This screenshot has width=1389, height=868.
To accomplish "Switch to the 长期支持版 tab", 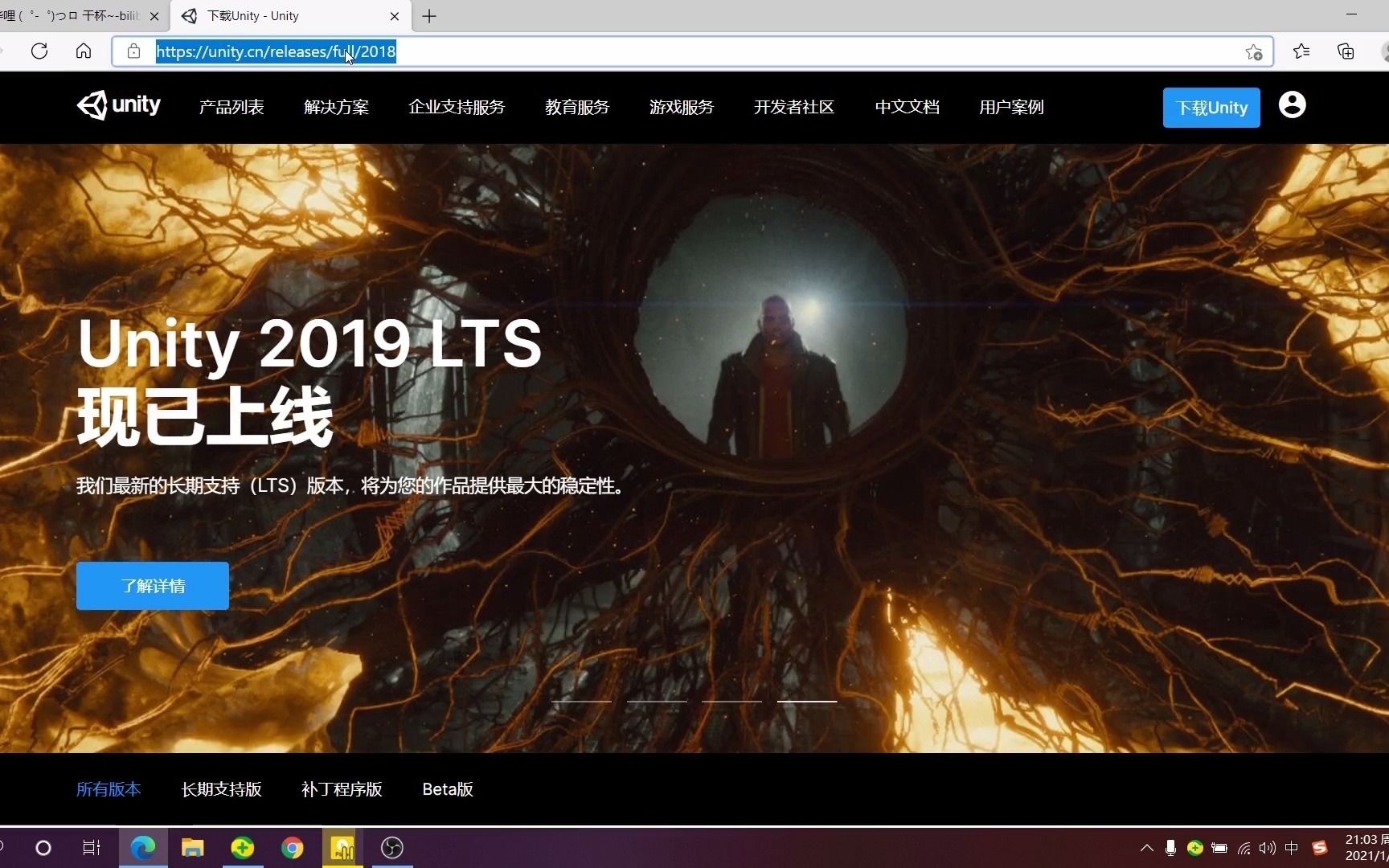I will [221, 789].
